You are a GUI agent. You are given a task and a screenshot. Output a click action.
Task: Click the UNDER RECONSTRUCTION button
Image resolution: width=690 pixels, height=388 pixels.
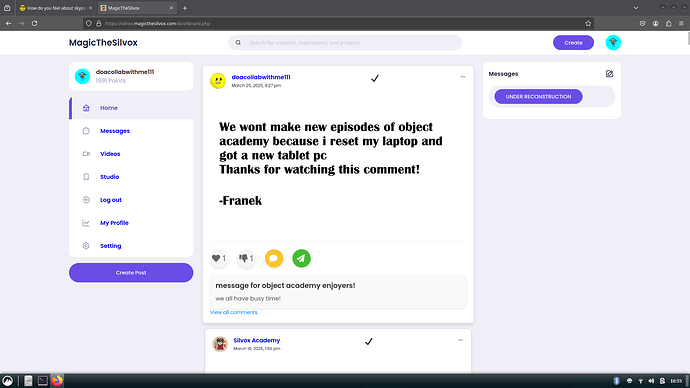[x=538, y=97]
